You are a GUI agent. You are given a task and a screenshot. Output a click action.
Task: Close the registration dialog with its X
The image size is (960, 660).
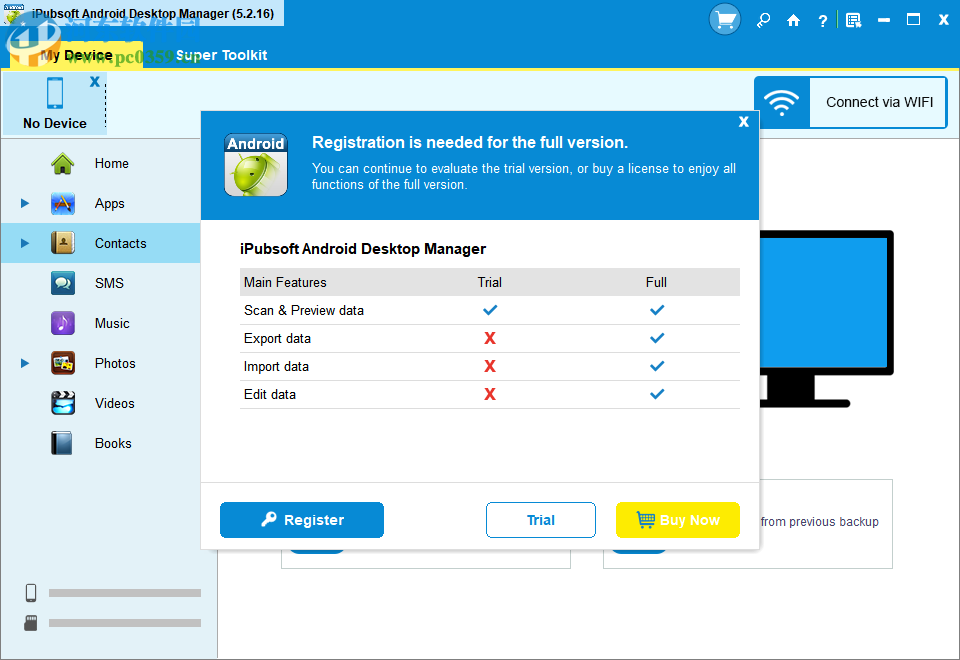743,121
